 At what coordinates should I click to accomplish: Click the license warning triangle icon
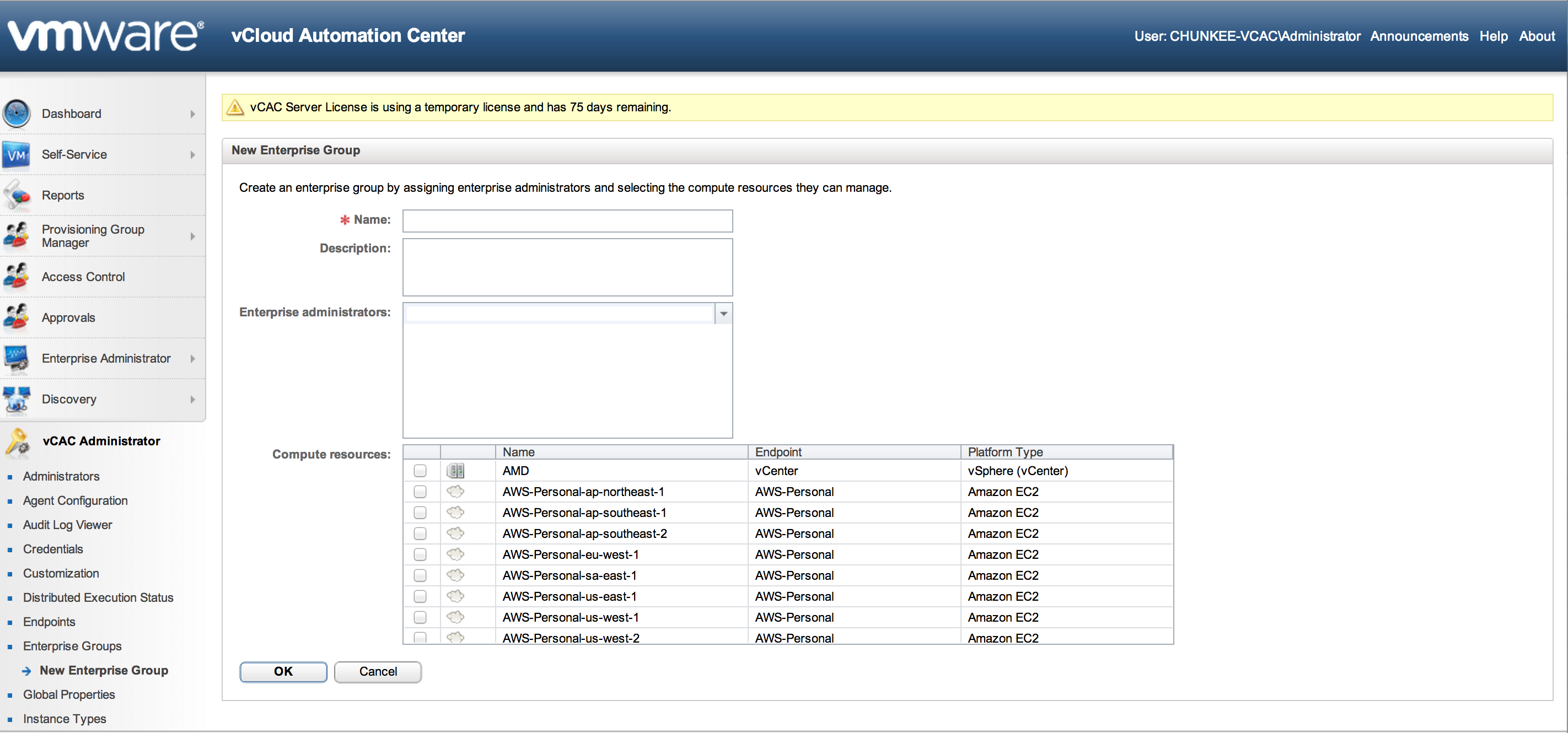click(235, 107)
